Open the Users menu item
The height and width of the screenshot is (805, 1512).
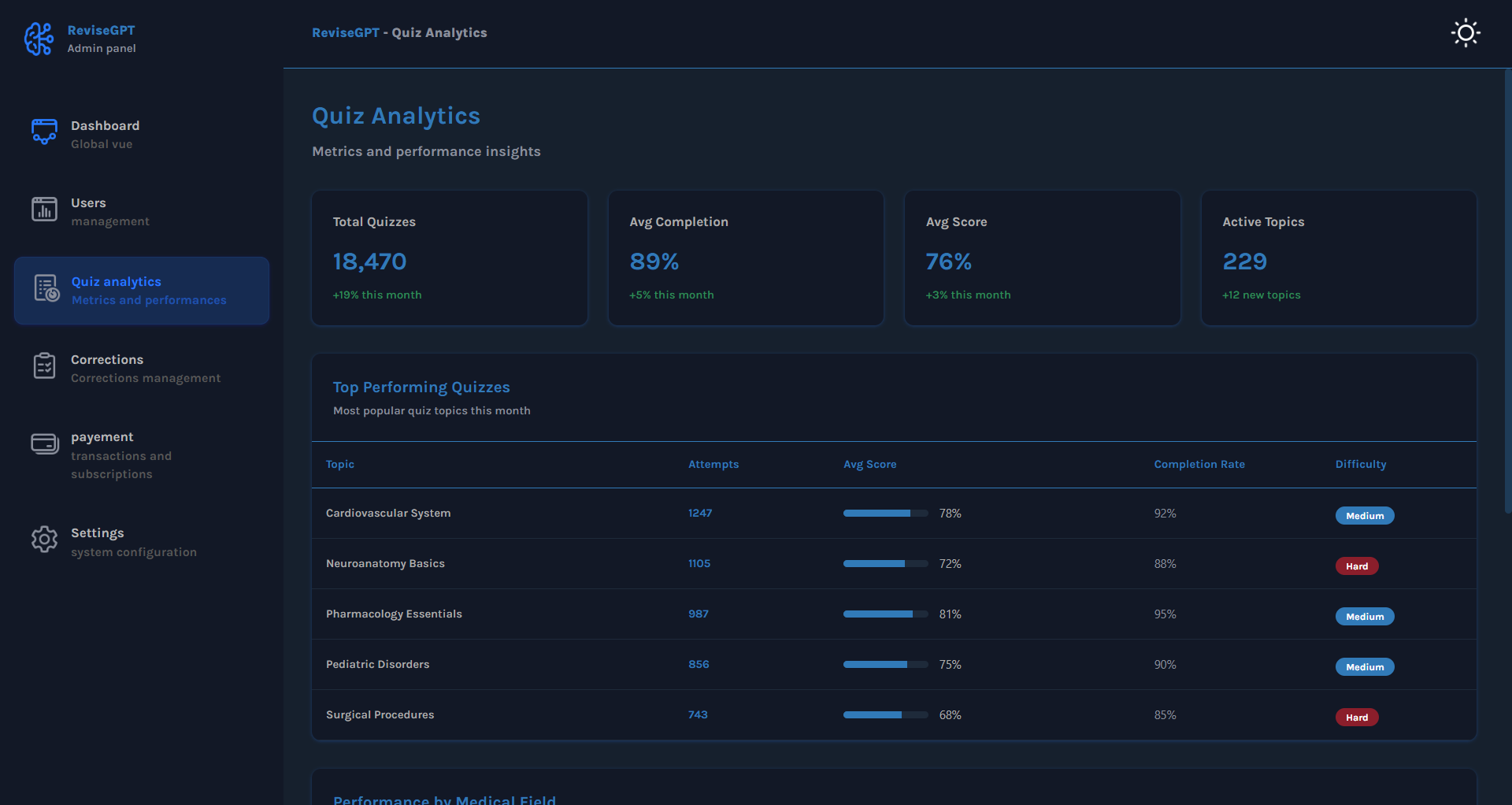pos(142,212)
